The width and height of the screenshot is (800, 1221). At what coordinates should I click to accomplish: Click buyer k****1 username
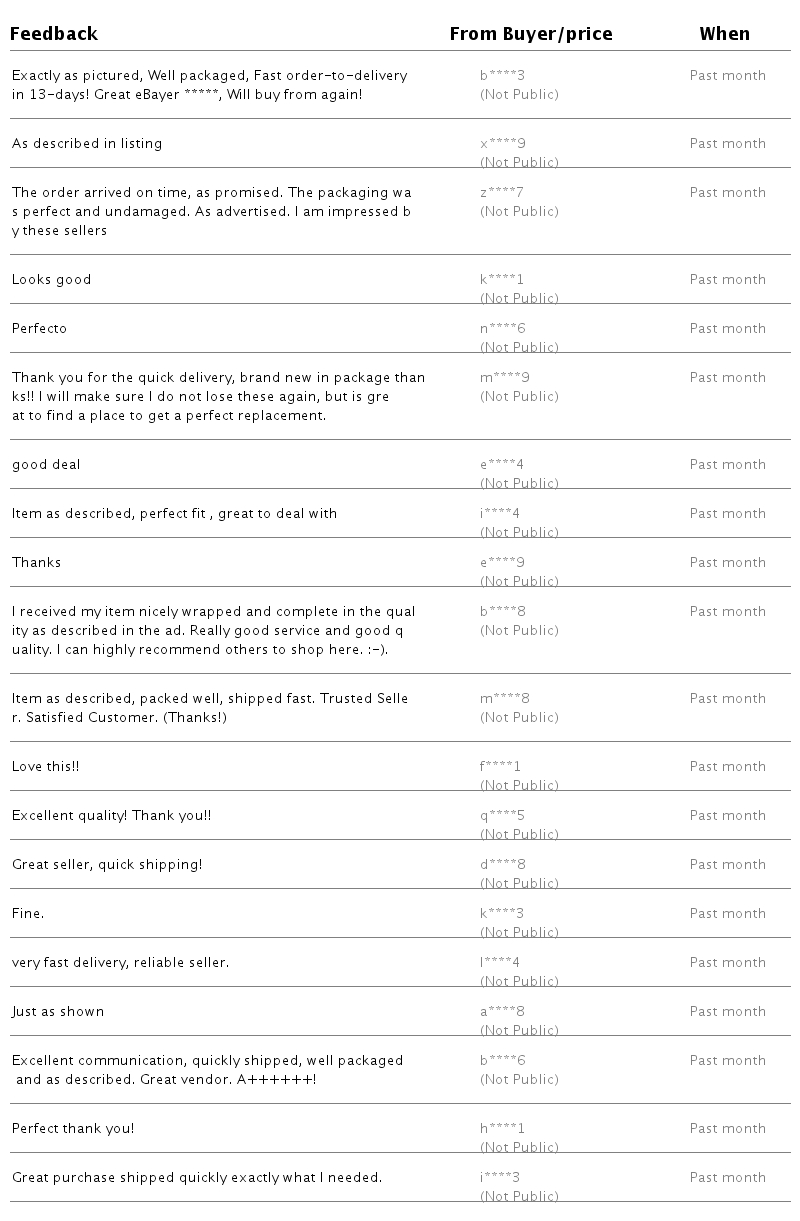pyautogui.click(x=502, y=279)
